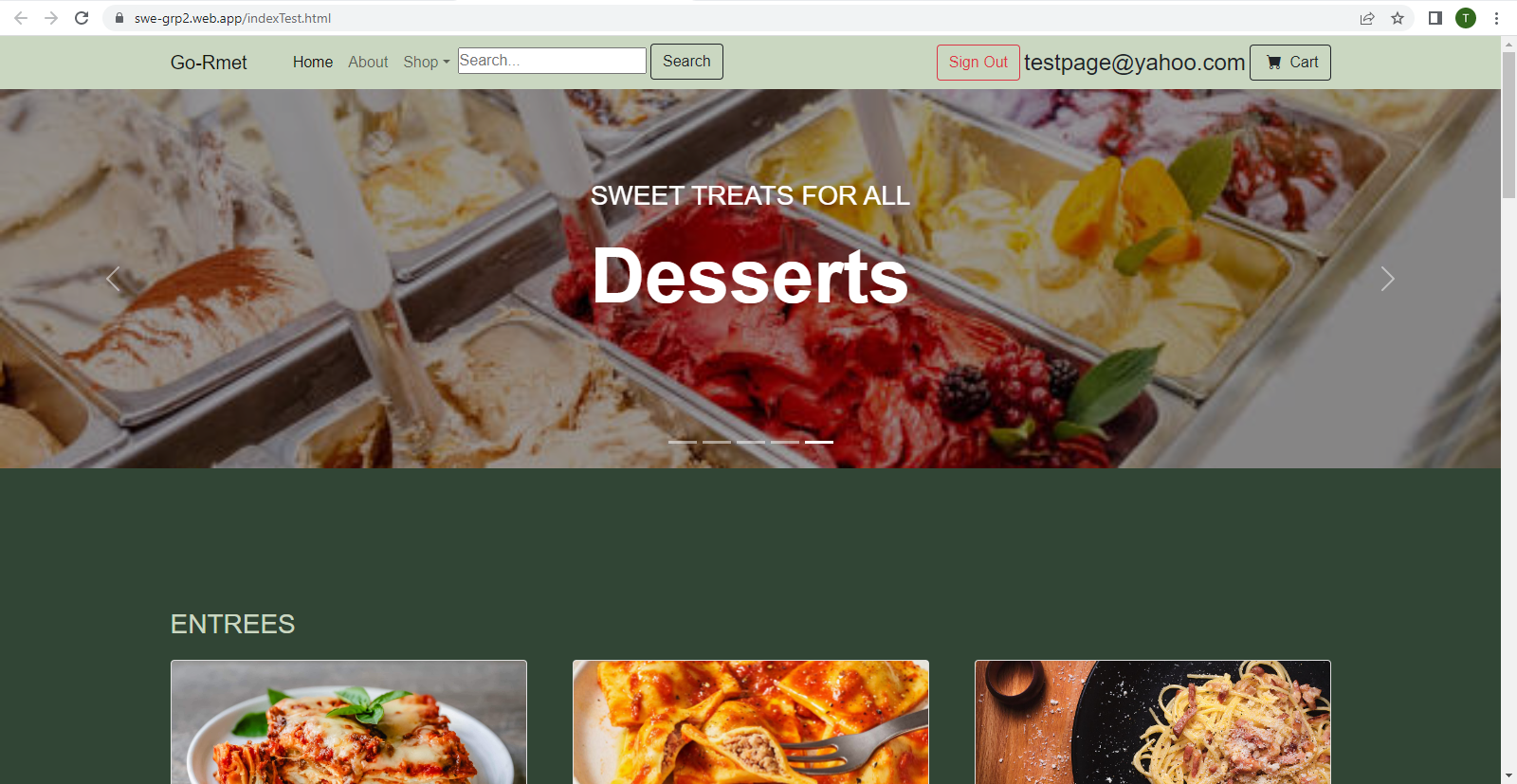Click the Search button
The height and width of the screenshot is (784, 1517).
pyautogui.click(x=686, y=61)
